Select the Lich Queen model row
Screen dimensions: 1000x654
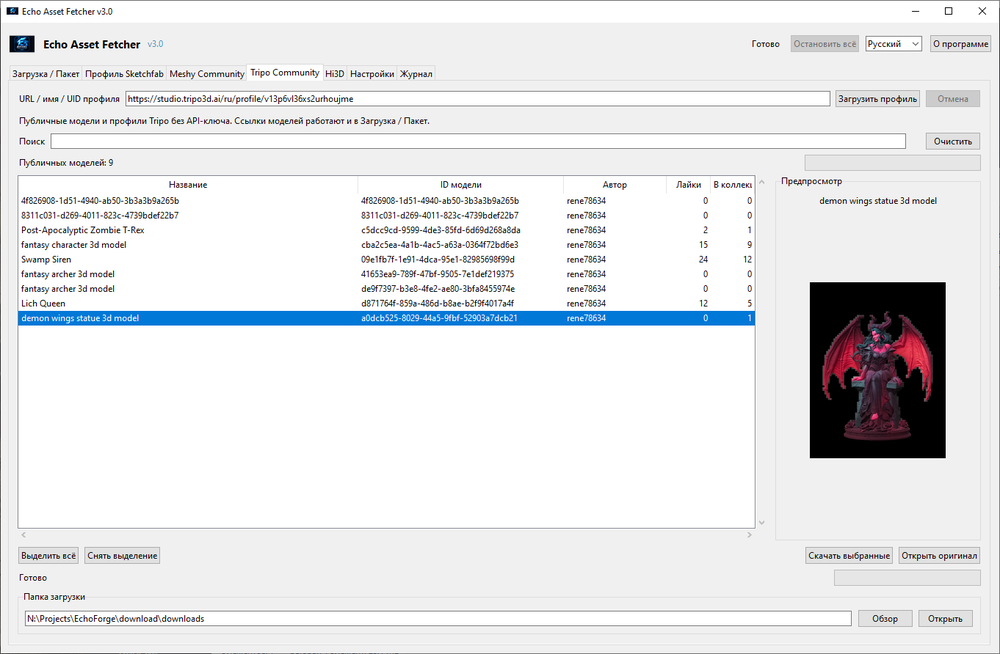pos(386,304)
